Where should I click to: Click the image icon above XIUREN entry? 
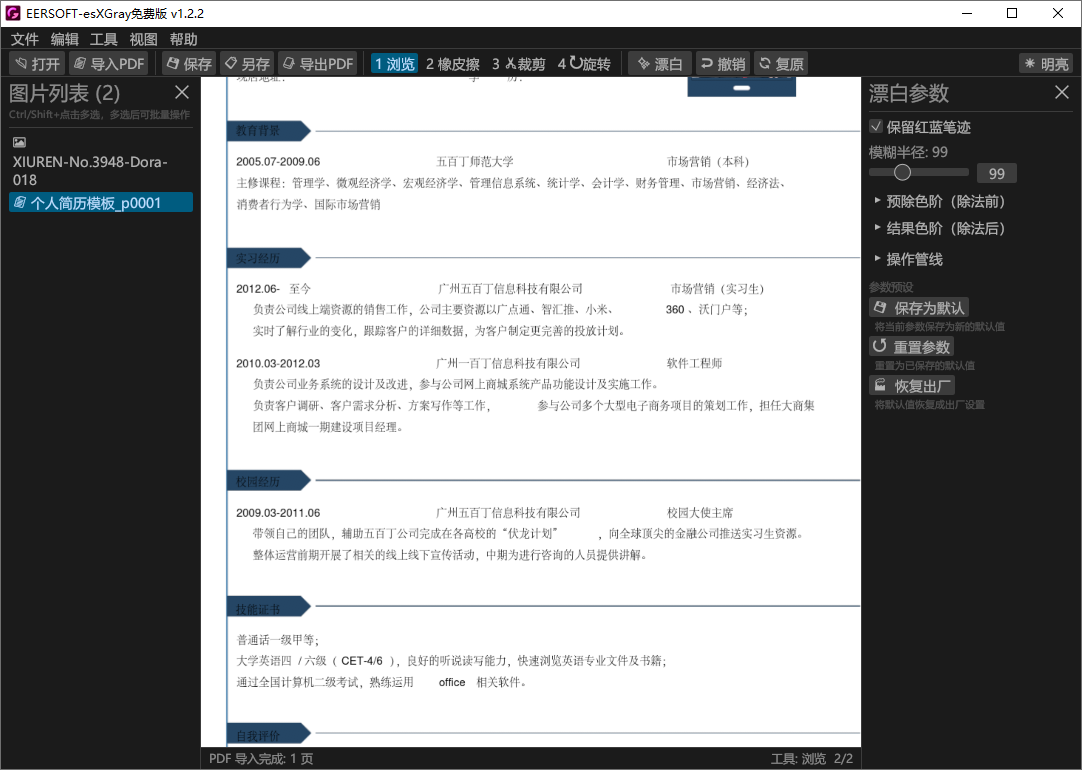point(19,142)
